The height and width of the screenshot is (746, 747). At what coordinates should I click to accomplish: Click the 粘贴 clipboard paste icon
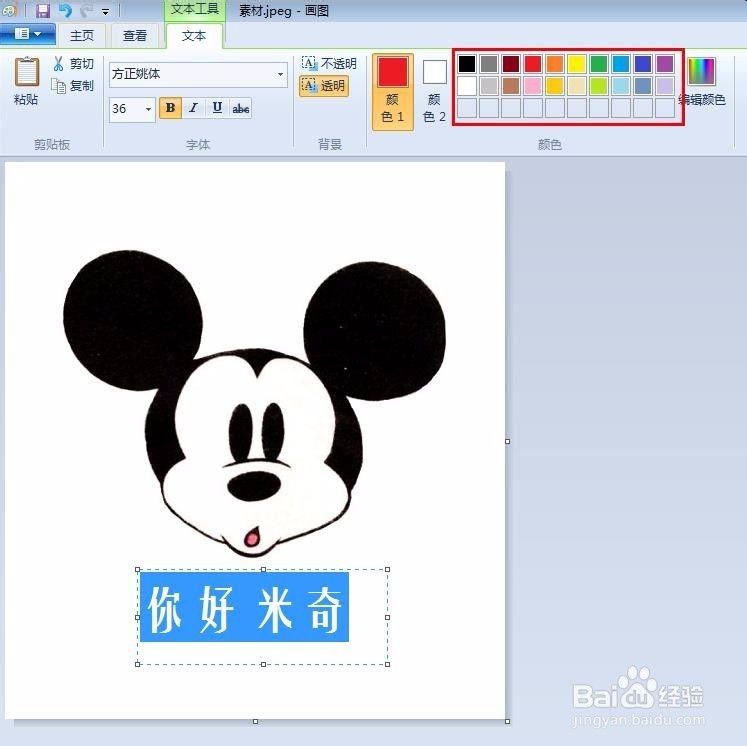tap(26, 71)
